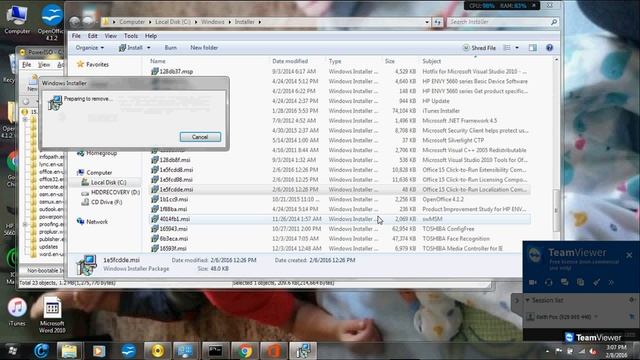Open the Help menu in Explorer
This screenshot has height=360, width=640.
[151, 36]
